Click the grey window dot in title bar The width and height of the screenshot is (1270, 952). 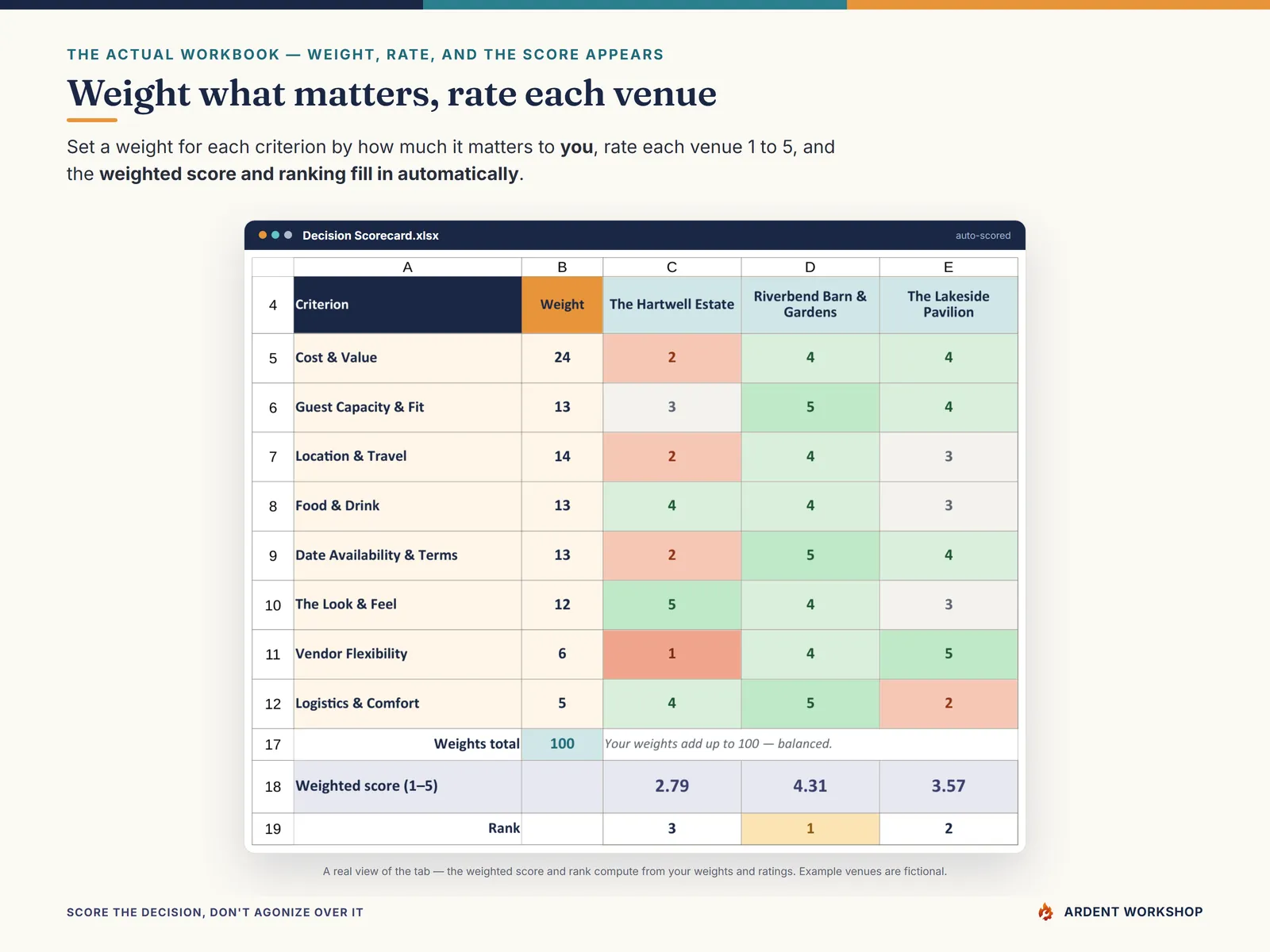click(x=288, y=235)
